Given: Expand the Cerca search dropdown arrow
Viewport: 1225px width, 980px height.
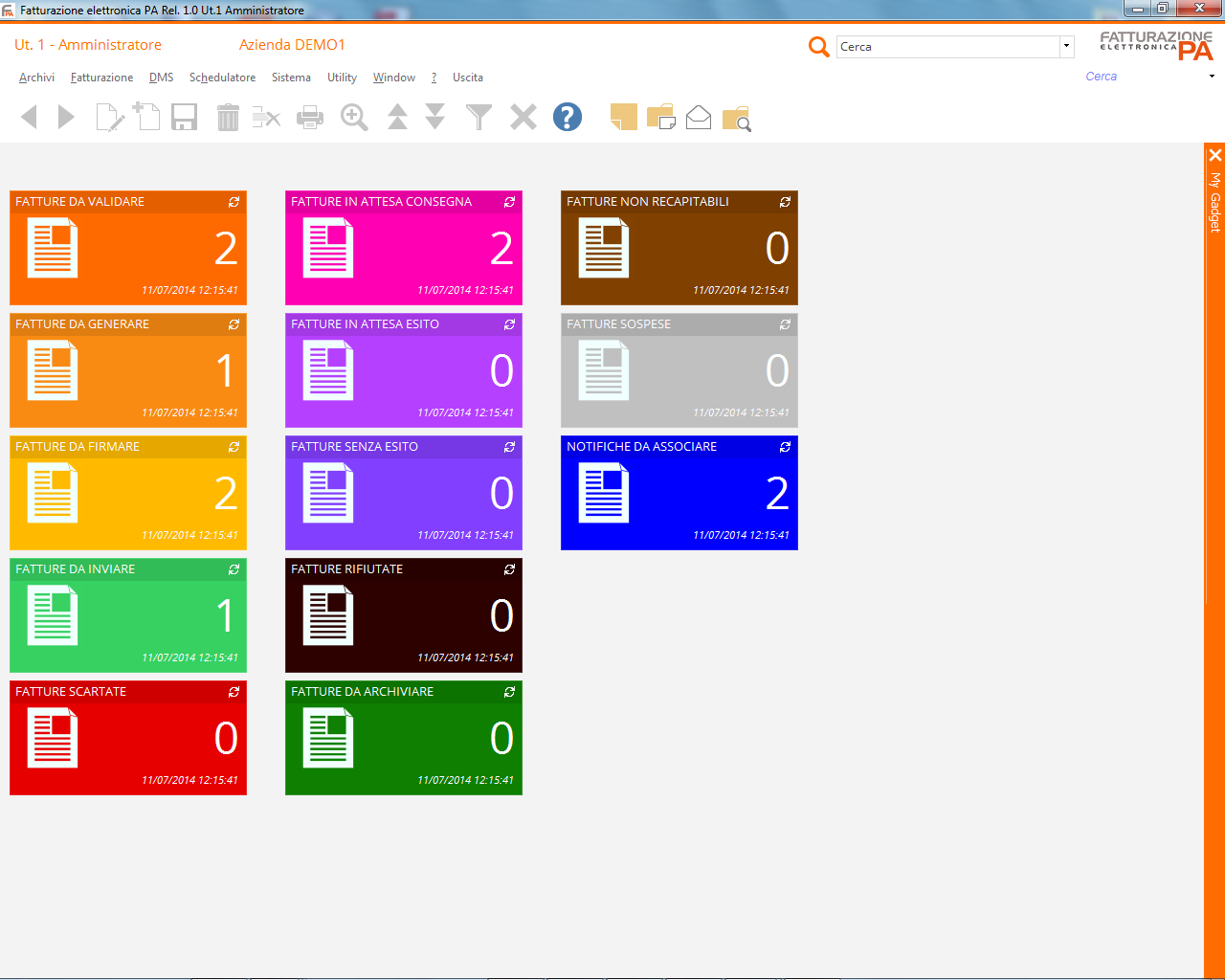Looking at the screenshot, I should click(x=1066, y=46).
